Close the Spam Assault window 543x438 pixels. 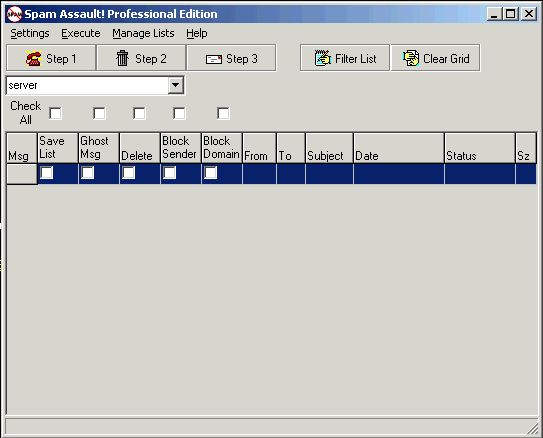(x=529, y=14)
